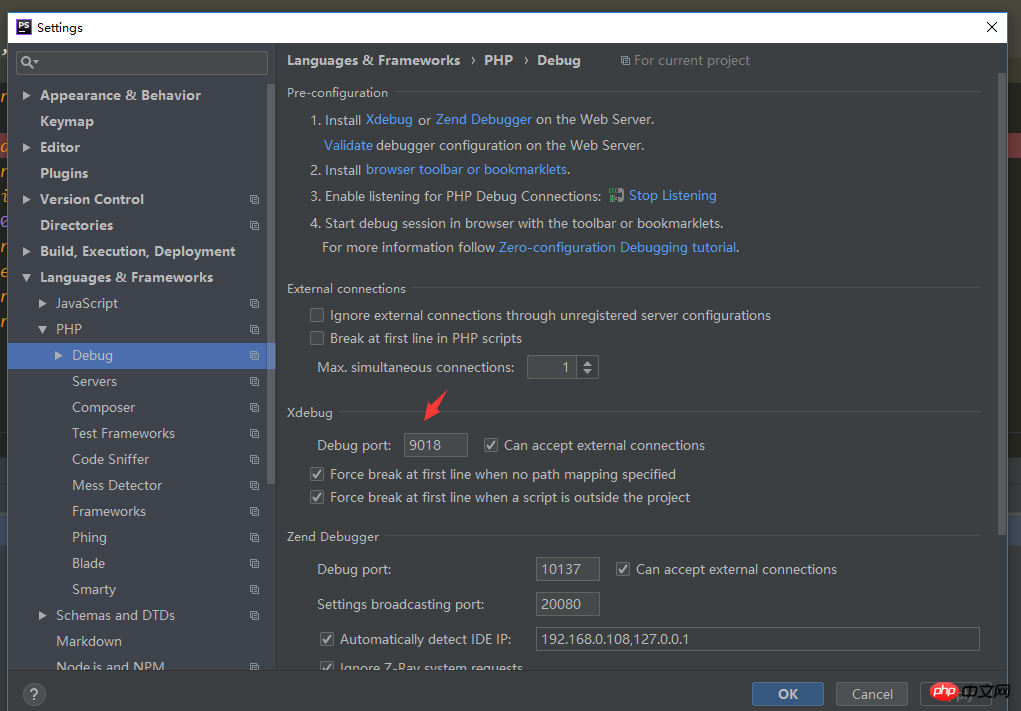Viewport: 1021px width, 711px height.
Task: Open the Xdebug install link
Action: pos(389,120)
